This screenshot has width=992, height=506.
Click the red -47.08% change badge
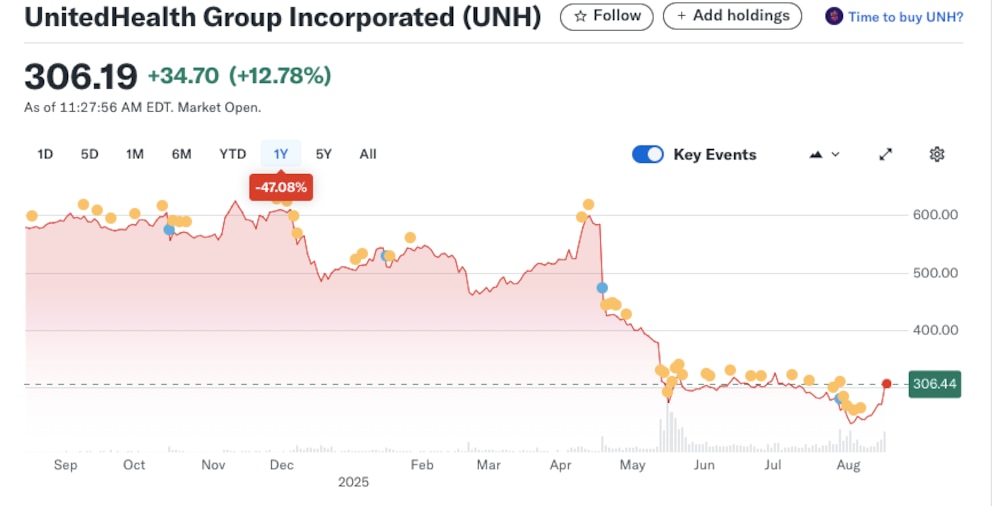tap(281, 186)
